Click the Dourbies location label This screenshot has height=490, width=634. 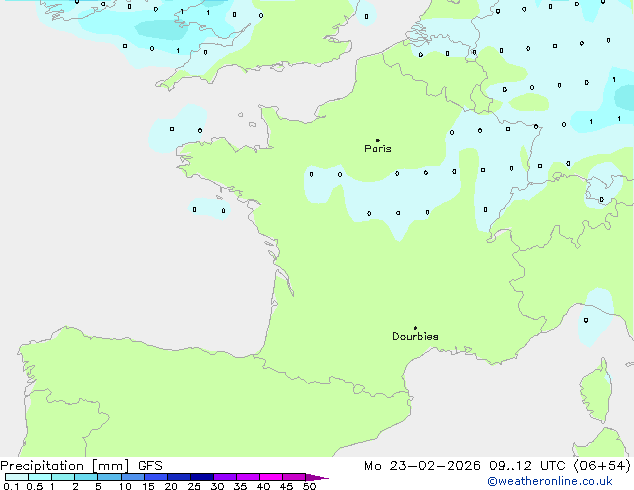[x=415, y=336]
